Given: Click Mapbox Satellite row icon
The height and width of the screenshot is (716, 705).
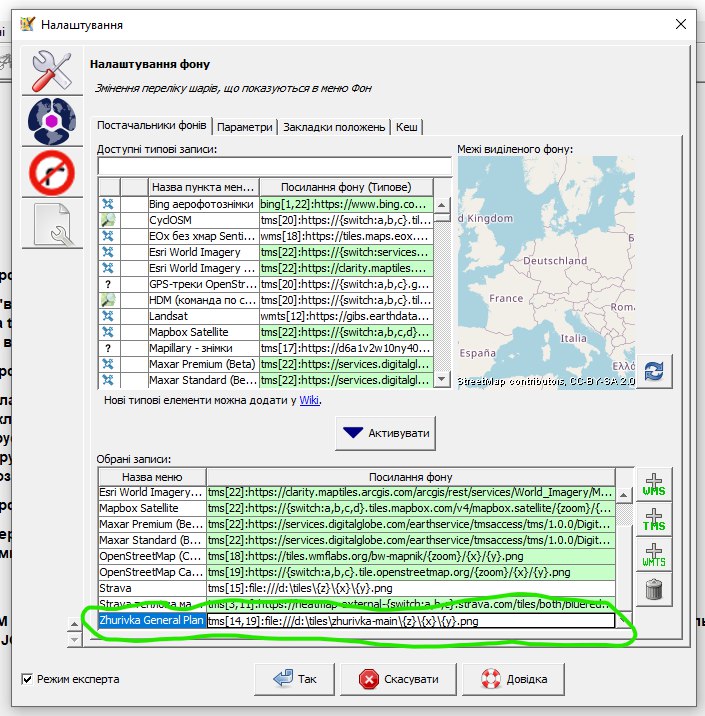Looking at the screenshot, I should click(x=108, y=332).
